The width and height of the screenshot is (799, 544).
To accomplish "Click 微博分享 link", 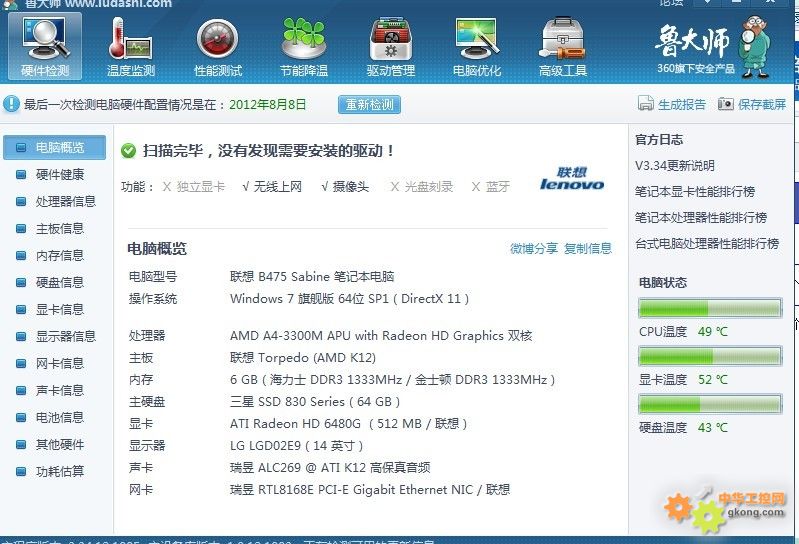I will coord(534,249).
